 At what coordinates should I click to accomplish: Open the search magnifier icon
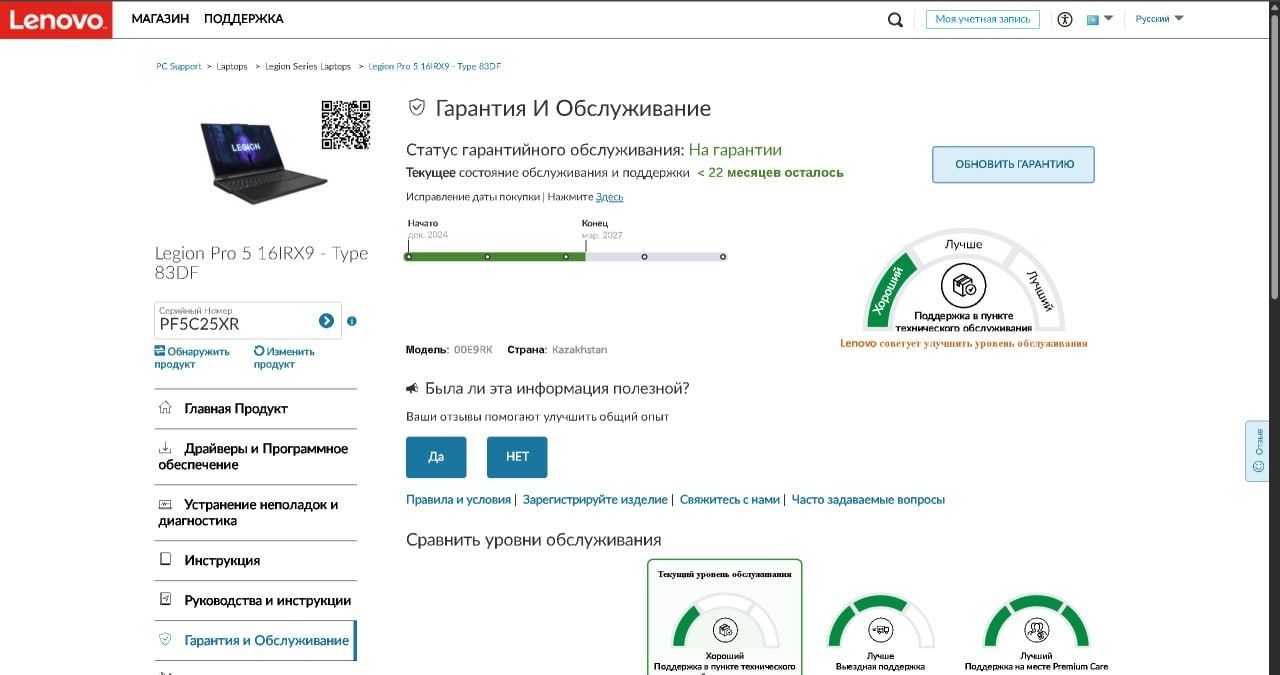pyautogui.click(x=895, y=19)
